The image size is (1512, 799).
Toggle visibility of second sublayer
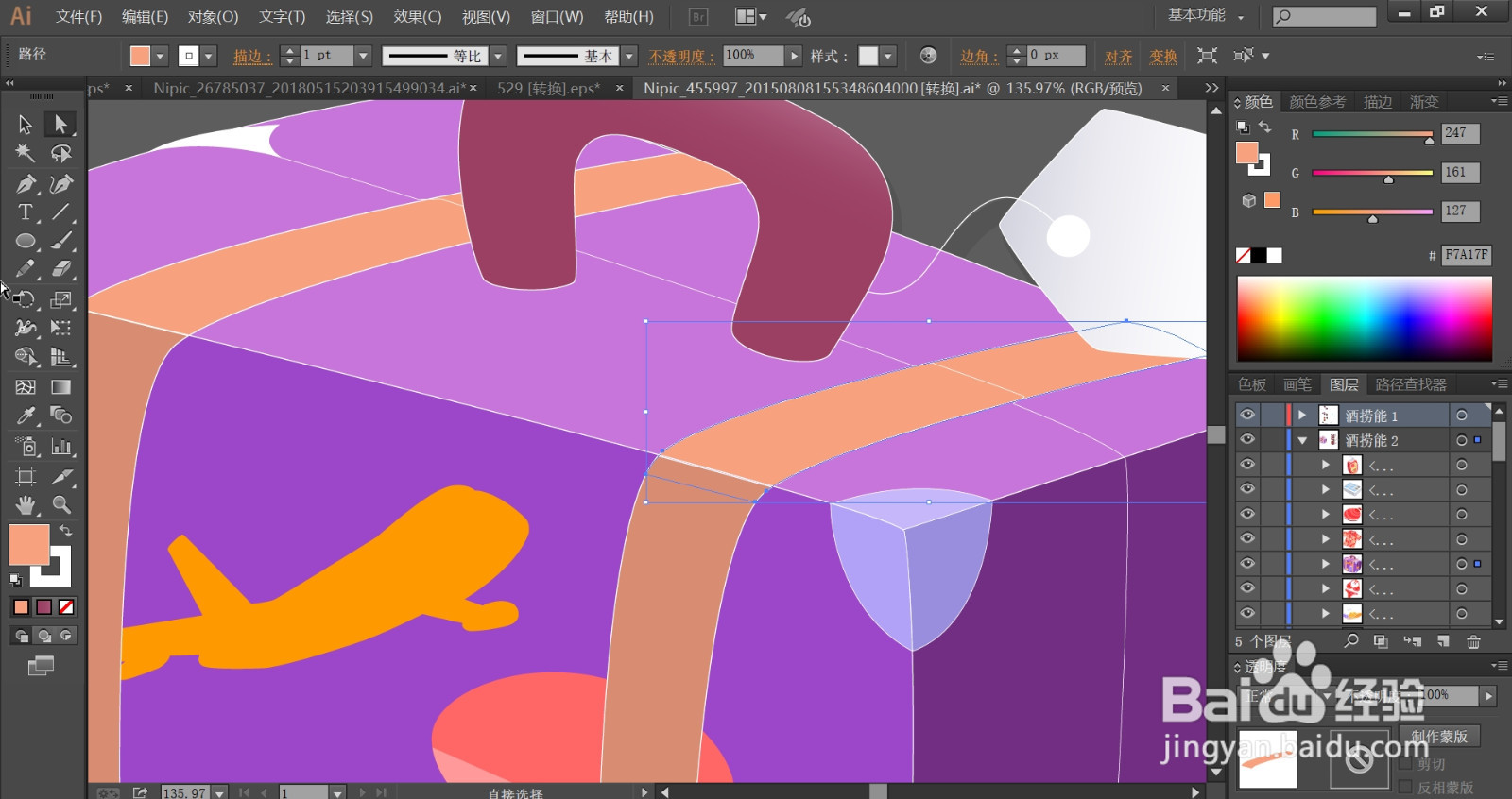tap(1247, 488)
